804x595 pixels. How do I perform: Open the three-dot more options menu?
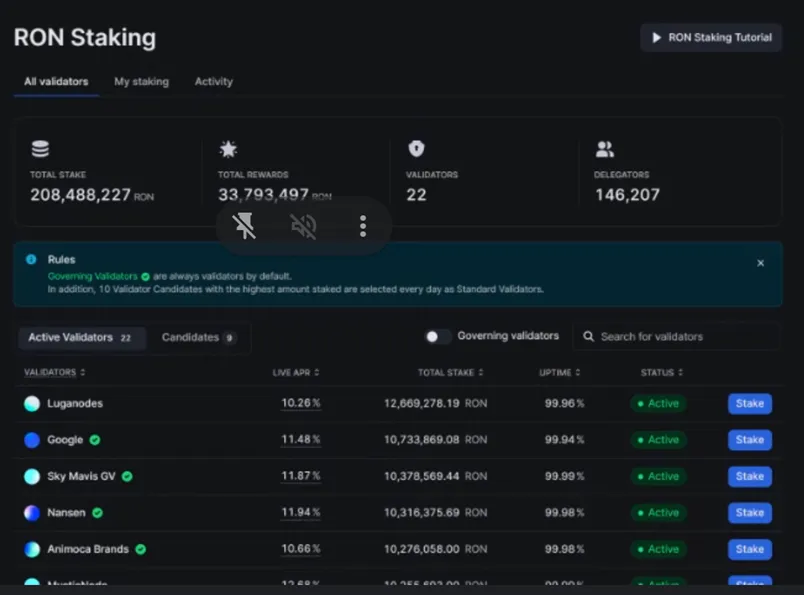point(363,226)
